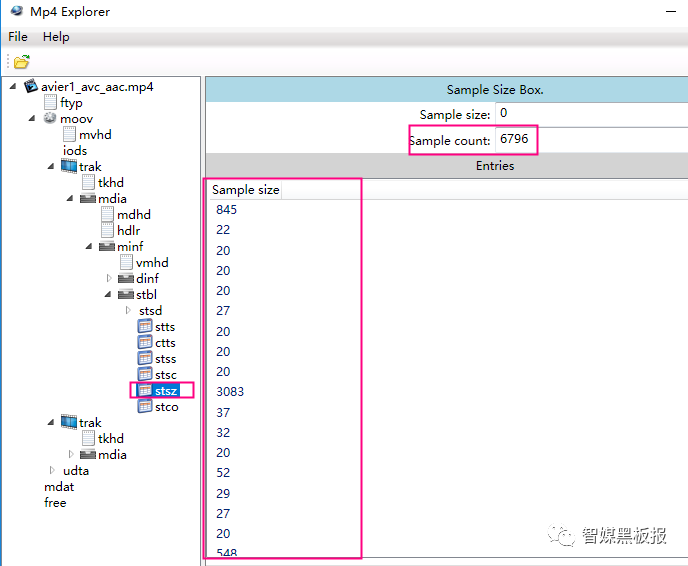Expand the mdia node under second trak
This screenshot has width=688, height=566.
pyautogui.click(x=71, y=454)
